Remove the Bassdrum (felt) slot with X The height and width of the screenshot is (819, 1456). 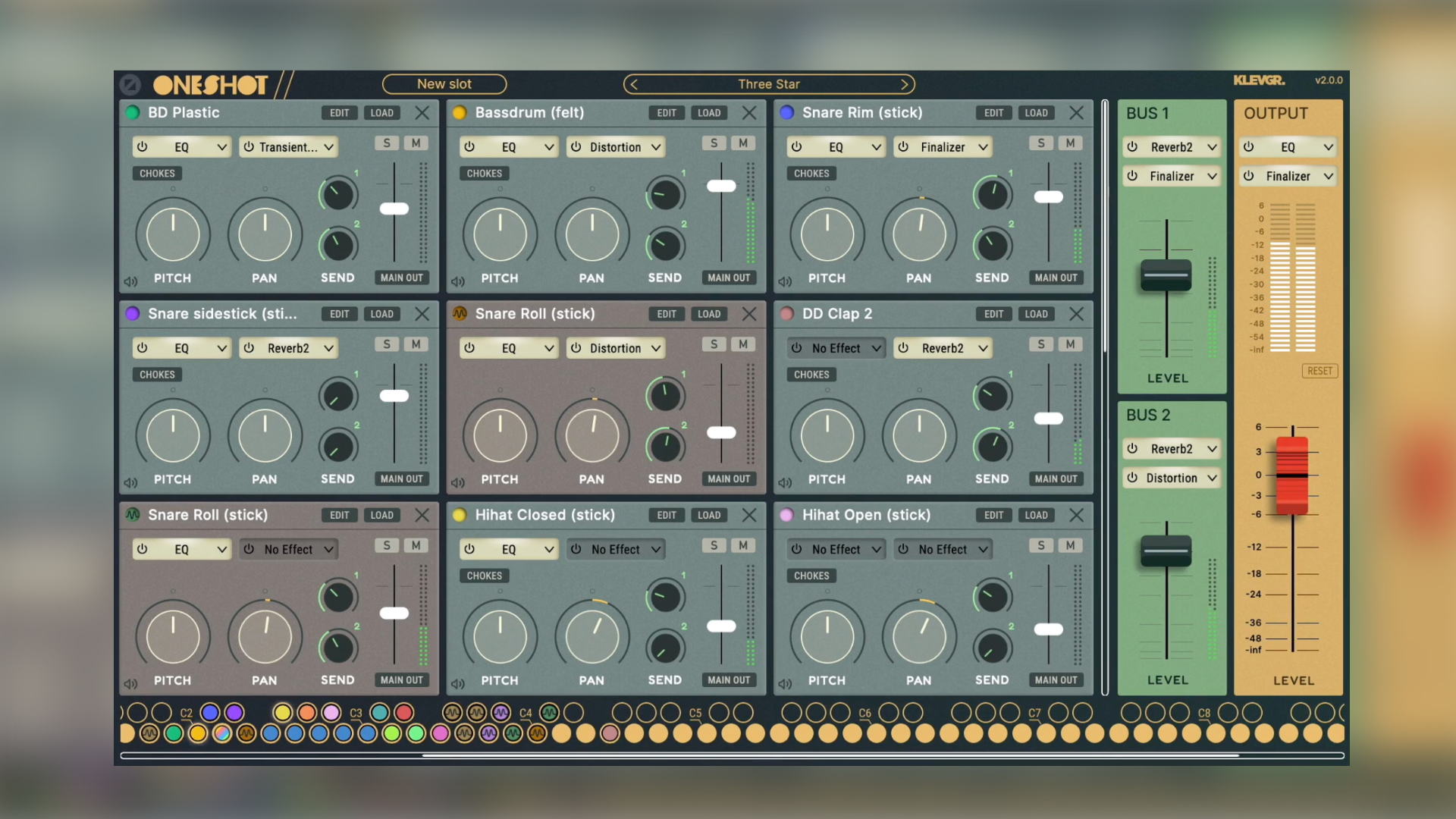pyautogui.click(x=749, y=113)
